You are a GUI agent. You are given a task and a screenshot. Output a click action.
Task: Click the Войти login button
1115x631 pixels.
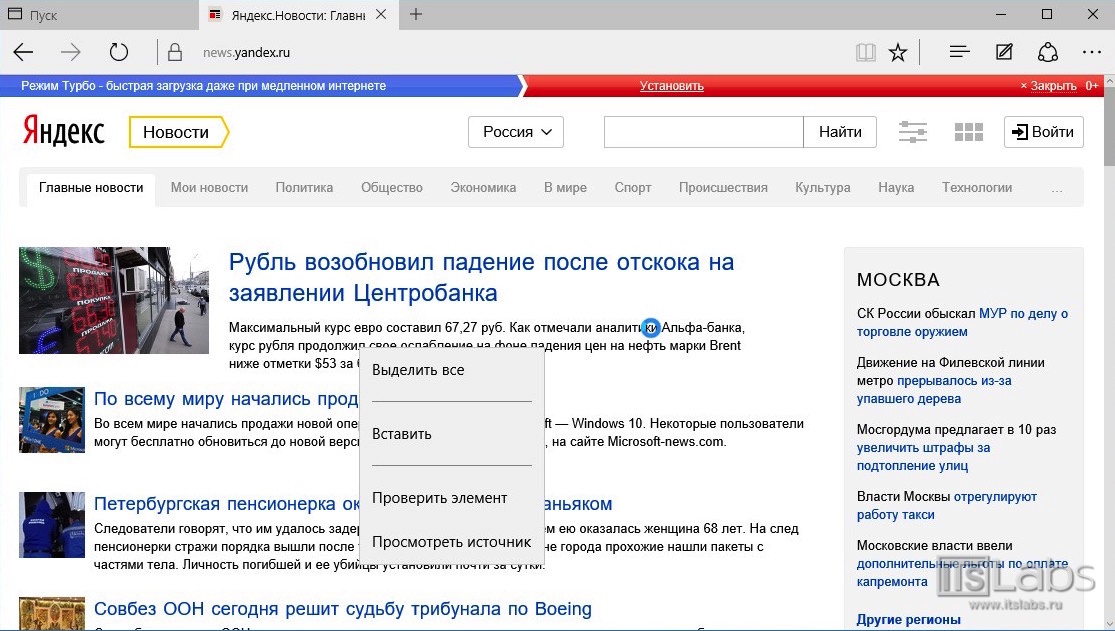[x=1043, y=132]
